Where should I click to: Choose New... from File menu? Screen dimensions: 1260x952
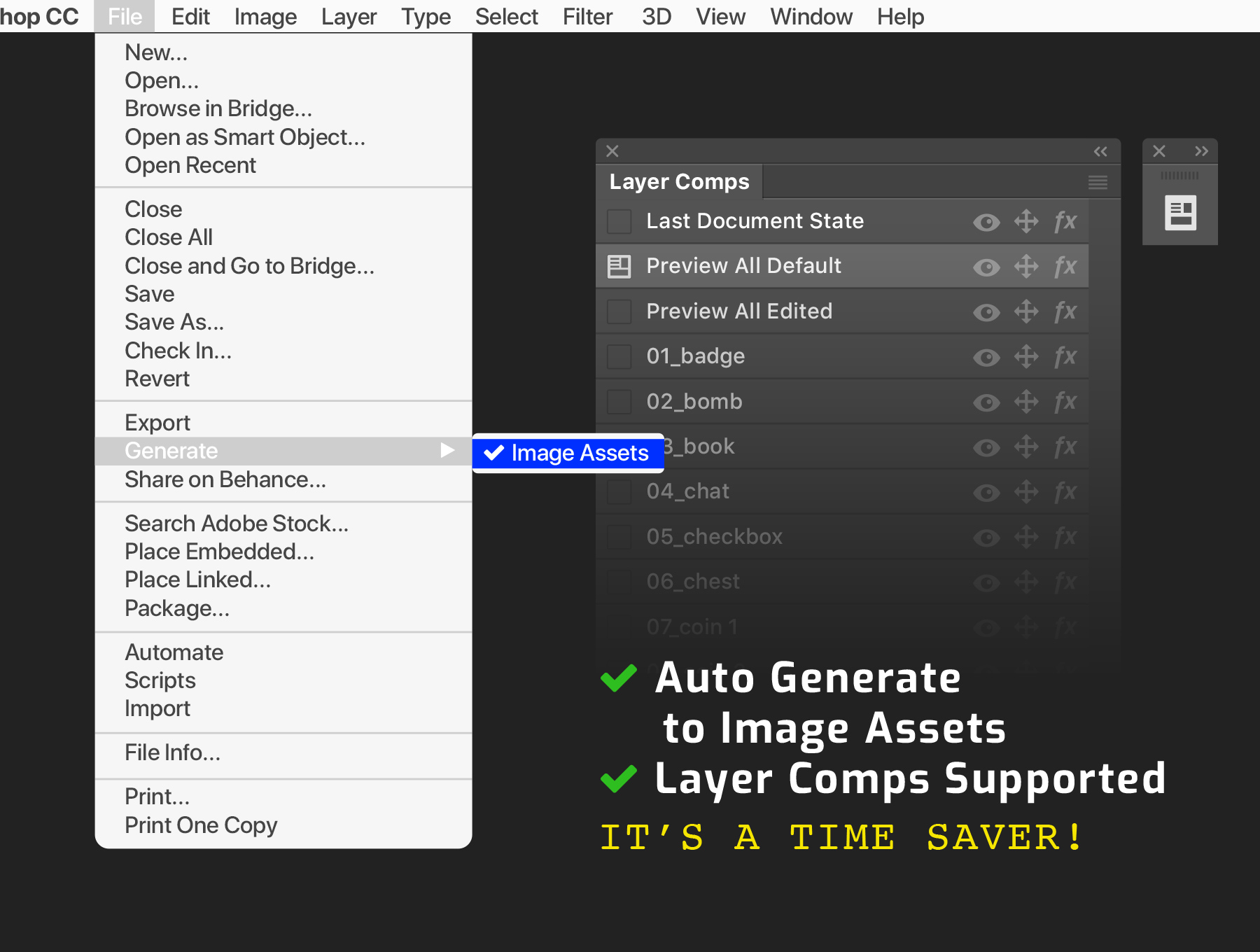point(283,52)
